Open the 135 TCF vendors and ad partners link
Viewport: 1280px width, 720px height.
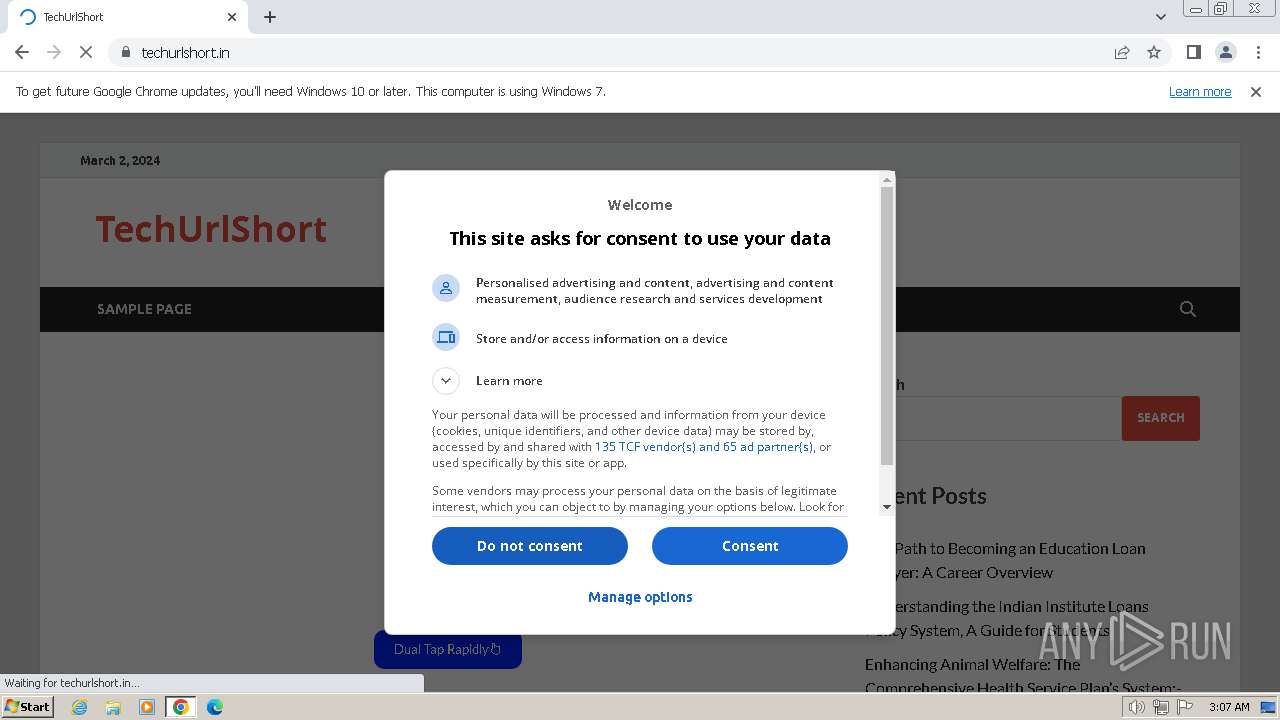pyautogui.click(x=704, y=447)
